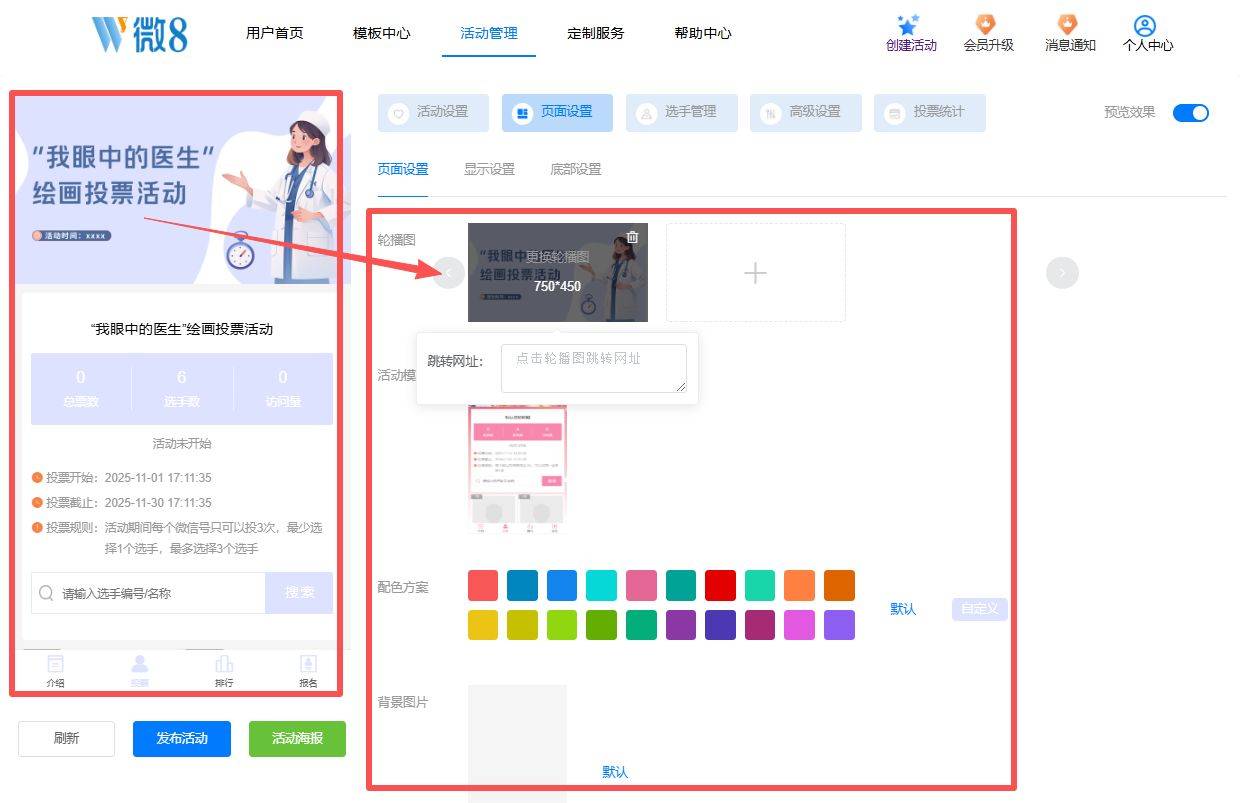The image size is (1240, 803).
Task: Open 定制服务 menu
Action: (x=595, y=33)
